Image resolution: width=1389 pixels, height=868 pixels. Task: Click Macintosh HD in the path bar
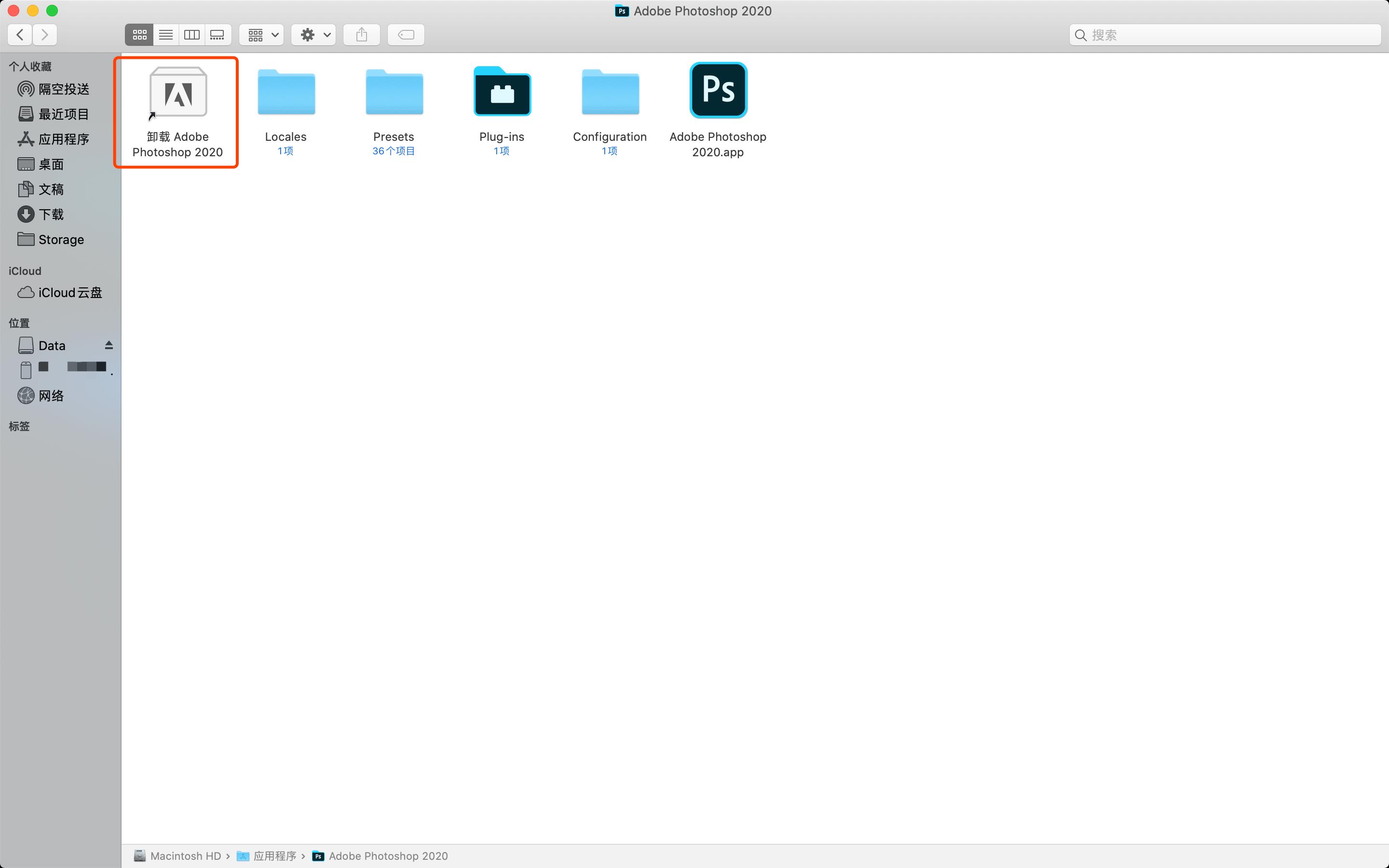click(x=185, y=856)
